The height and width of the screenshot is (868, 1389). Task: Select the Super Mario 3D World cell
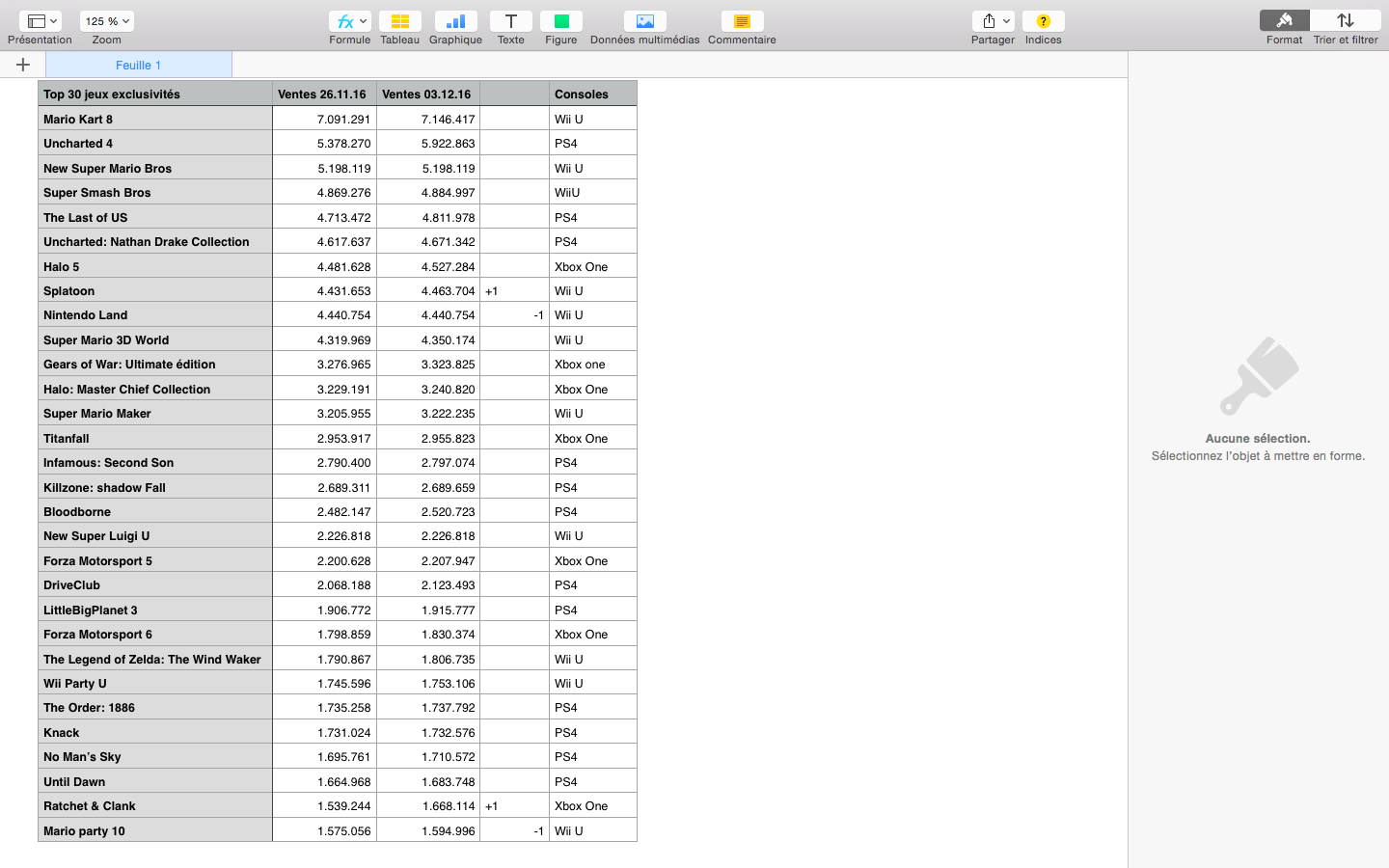point(155,339)
